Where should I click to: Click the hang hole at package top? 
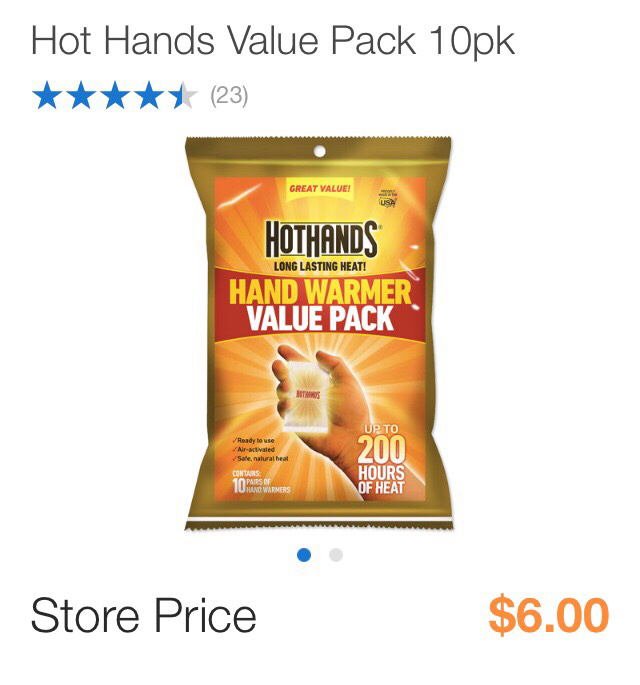[320, 152]
